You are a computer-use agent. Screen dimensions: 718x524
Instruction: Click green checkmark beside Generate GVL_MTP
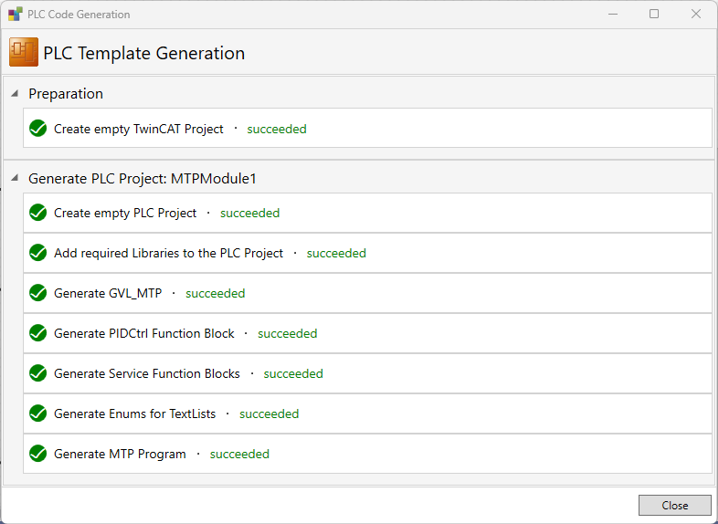38,293
